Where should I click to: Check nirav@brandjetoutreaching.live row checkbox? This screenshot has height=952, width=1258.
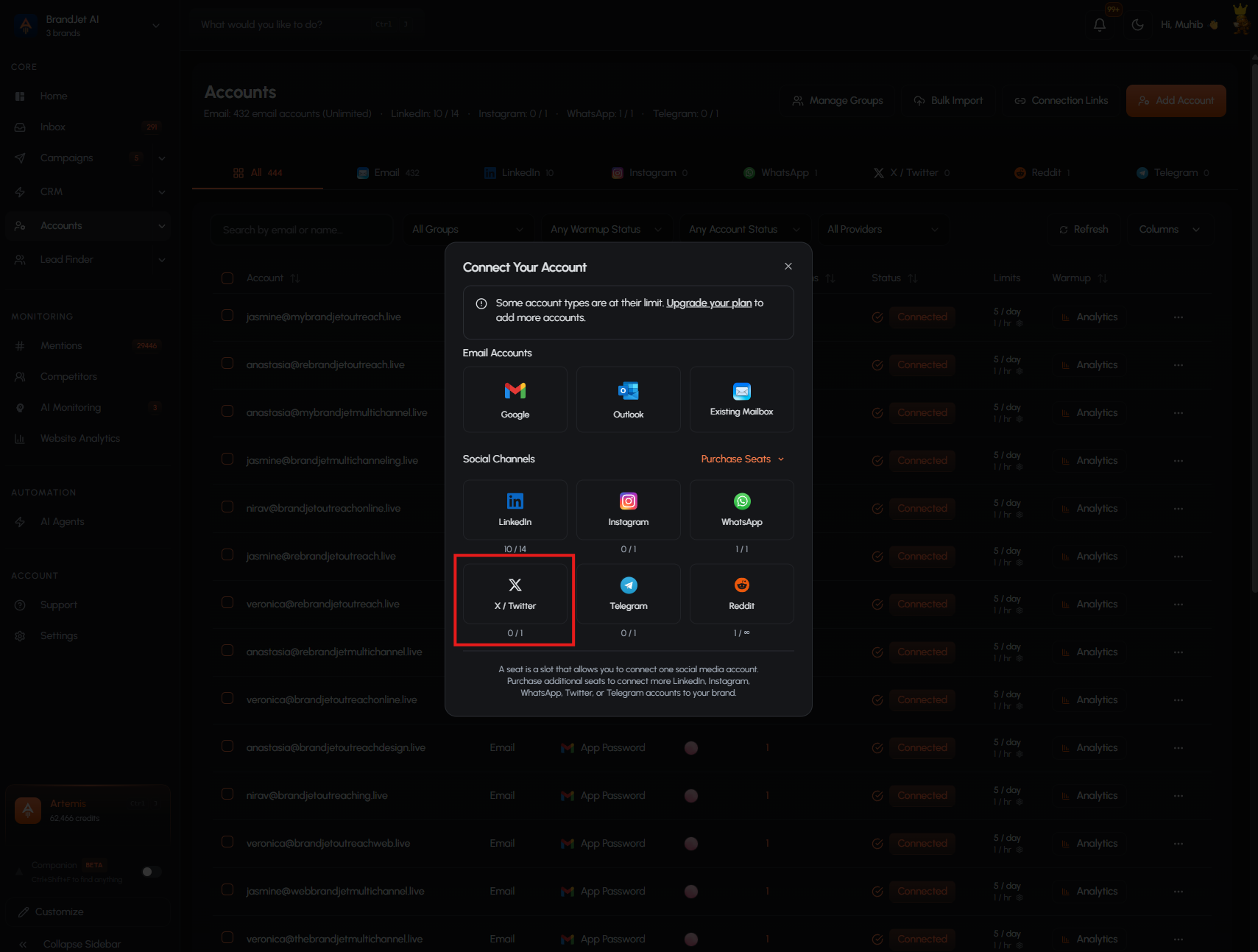point(227,794)
